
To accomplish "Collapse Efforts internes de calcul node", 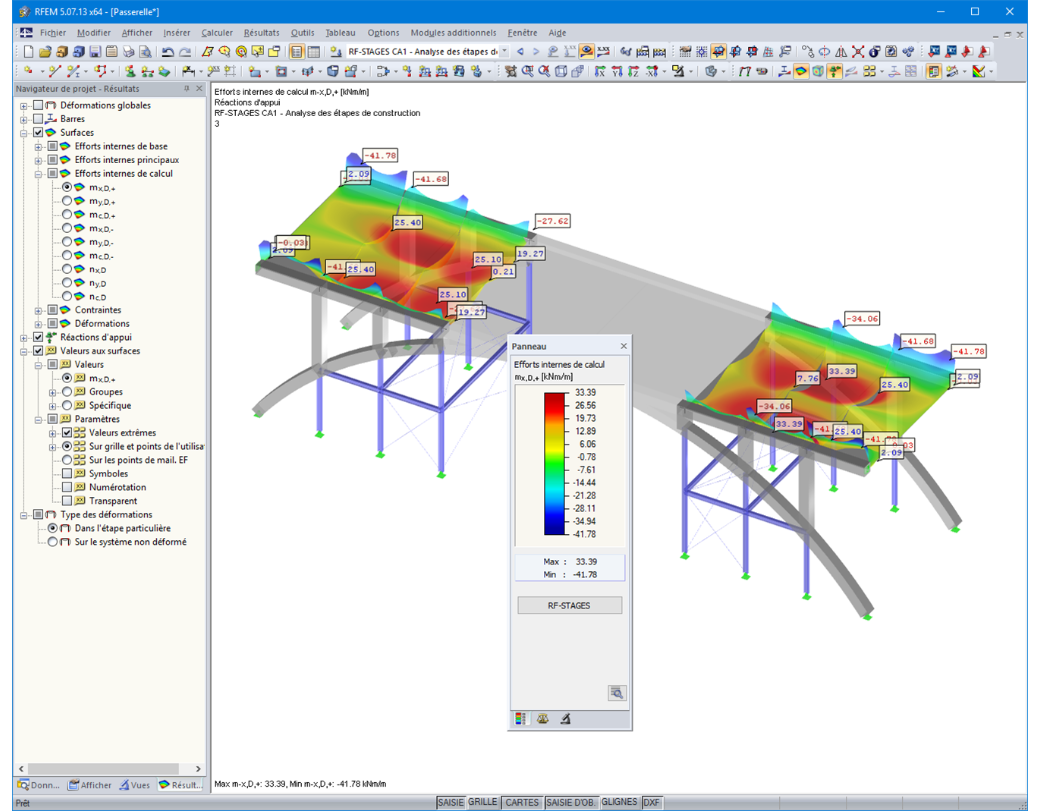I will pyautogui.click(x=38, y=174).
